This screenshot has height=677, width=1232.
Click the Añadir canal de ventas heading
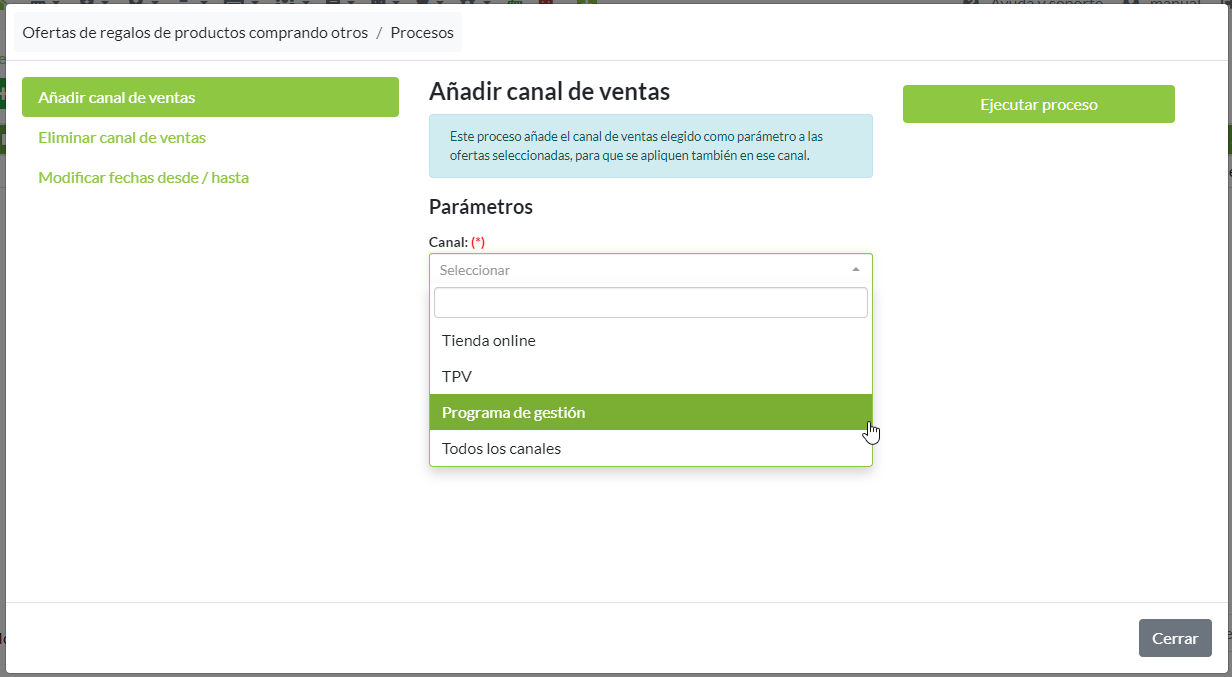(x=549, y=92)
